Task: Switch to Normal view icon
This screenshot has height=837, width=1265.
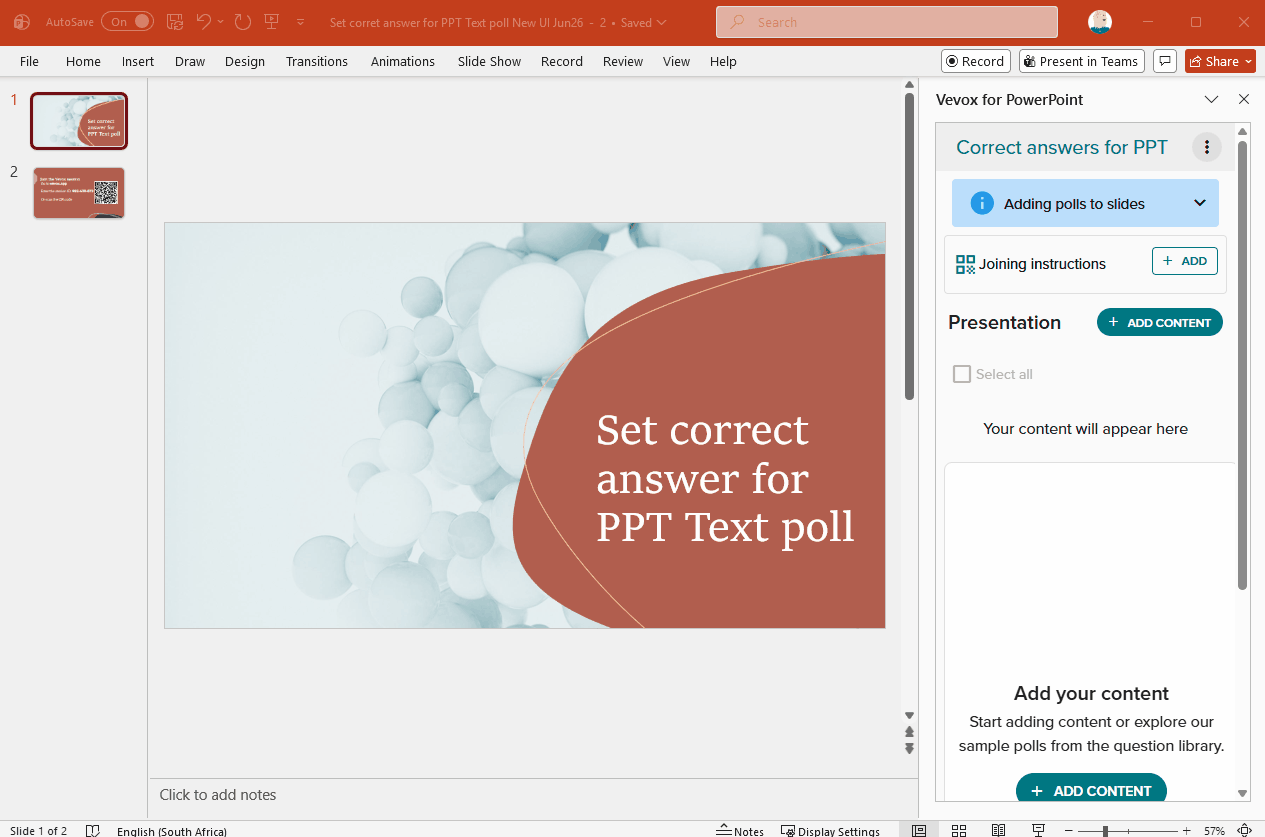Action: tap(919, 831)
